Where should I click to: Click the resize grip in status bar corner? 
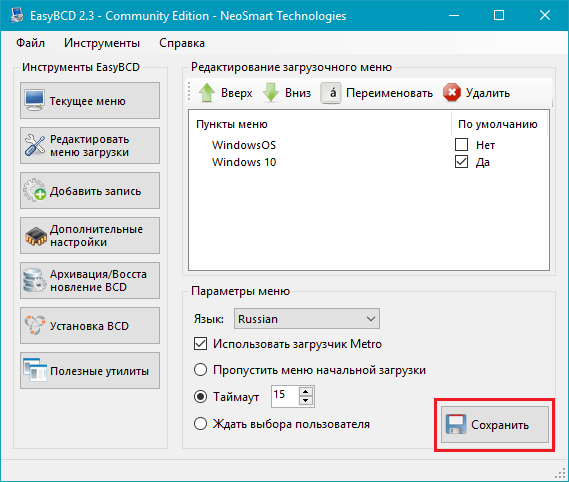(561, 473)
